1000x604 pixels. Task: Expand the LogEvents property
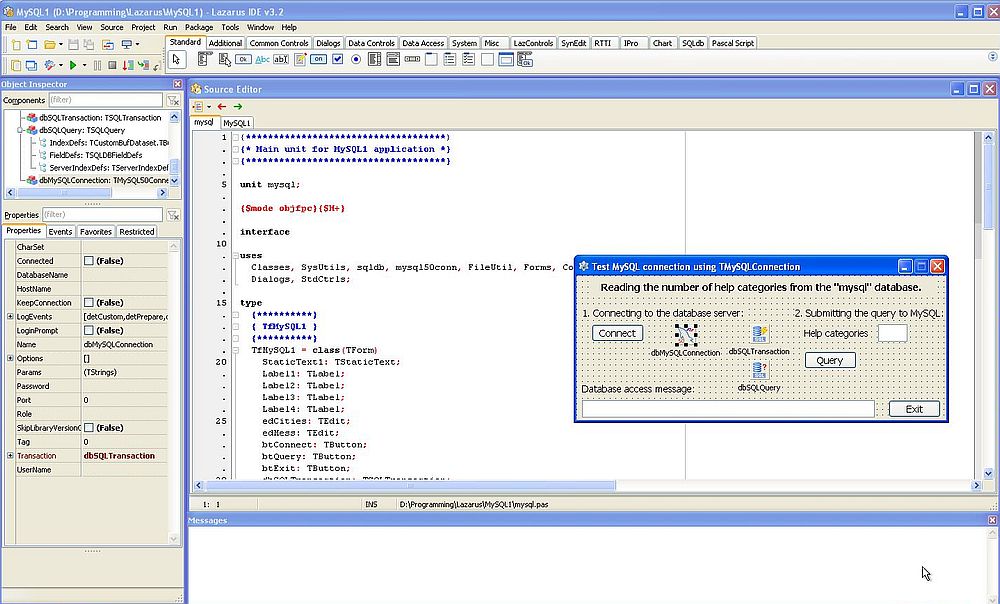point(10,316)
